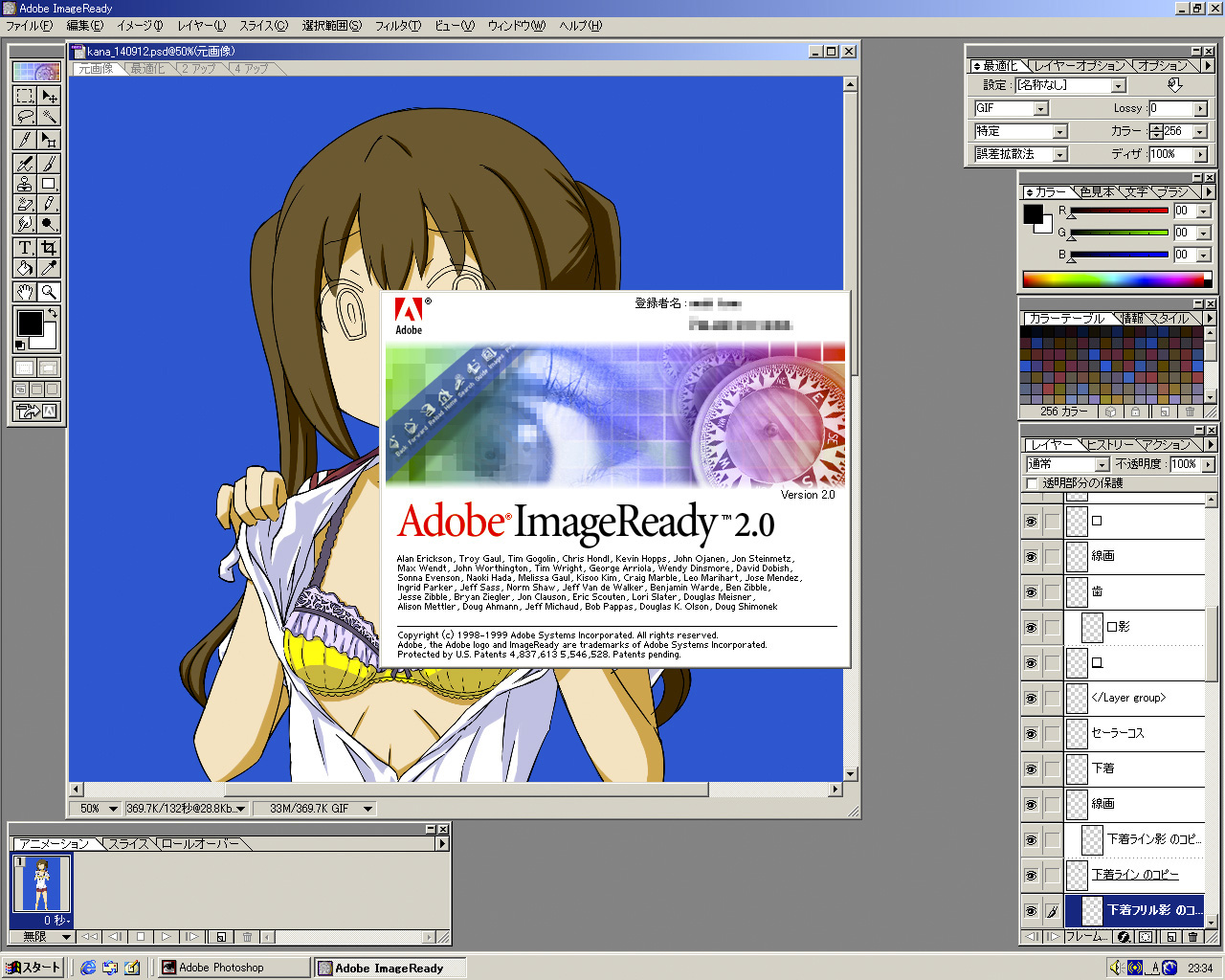Switch to the ヒストリー tab

pos(1110,445)
